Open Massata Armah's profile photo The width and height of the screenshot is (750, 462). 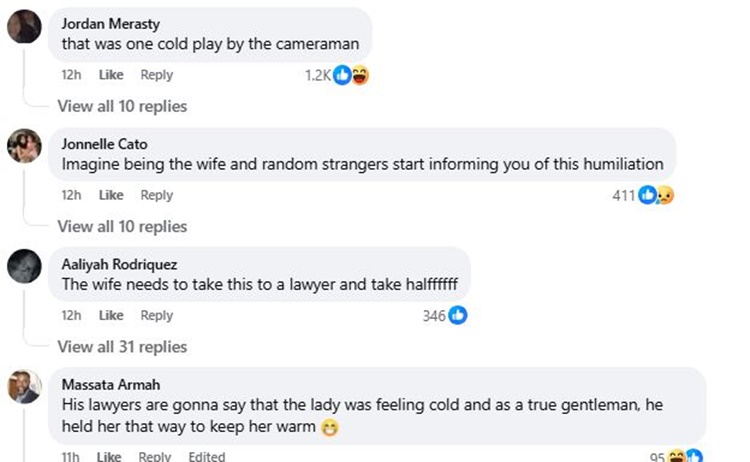pyautogui.click(x=24, y=387)
